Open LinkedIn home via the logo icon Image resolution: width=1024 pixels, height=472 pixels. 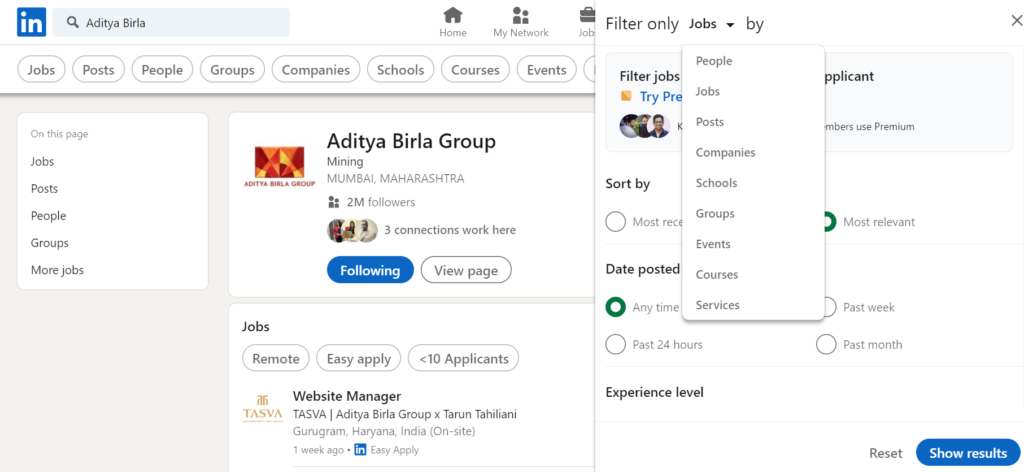31,22
